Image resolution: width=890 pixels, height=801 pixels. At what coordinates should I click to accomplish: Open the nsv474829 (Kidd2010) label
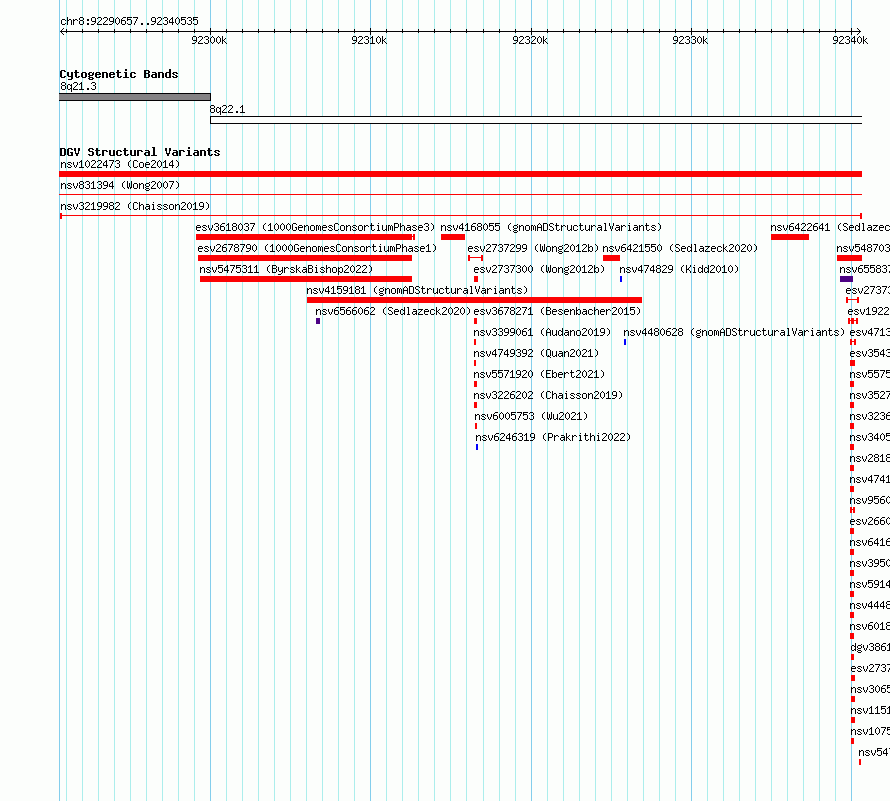pyautogui.click(x=679, y=269)
